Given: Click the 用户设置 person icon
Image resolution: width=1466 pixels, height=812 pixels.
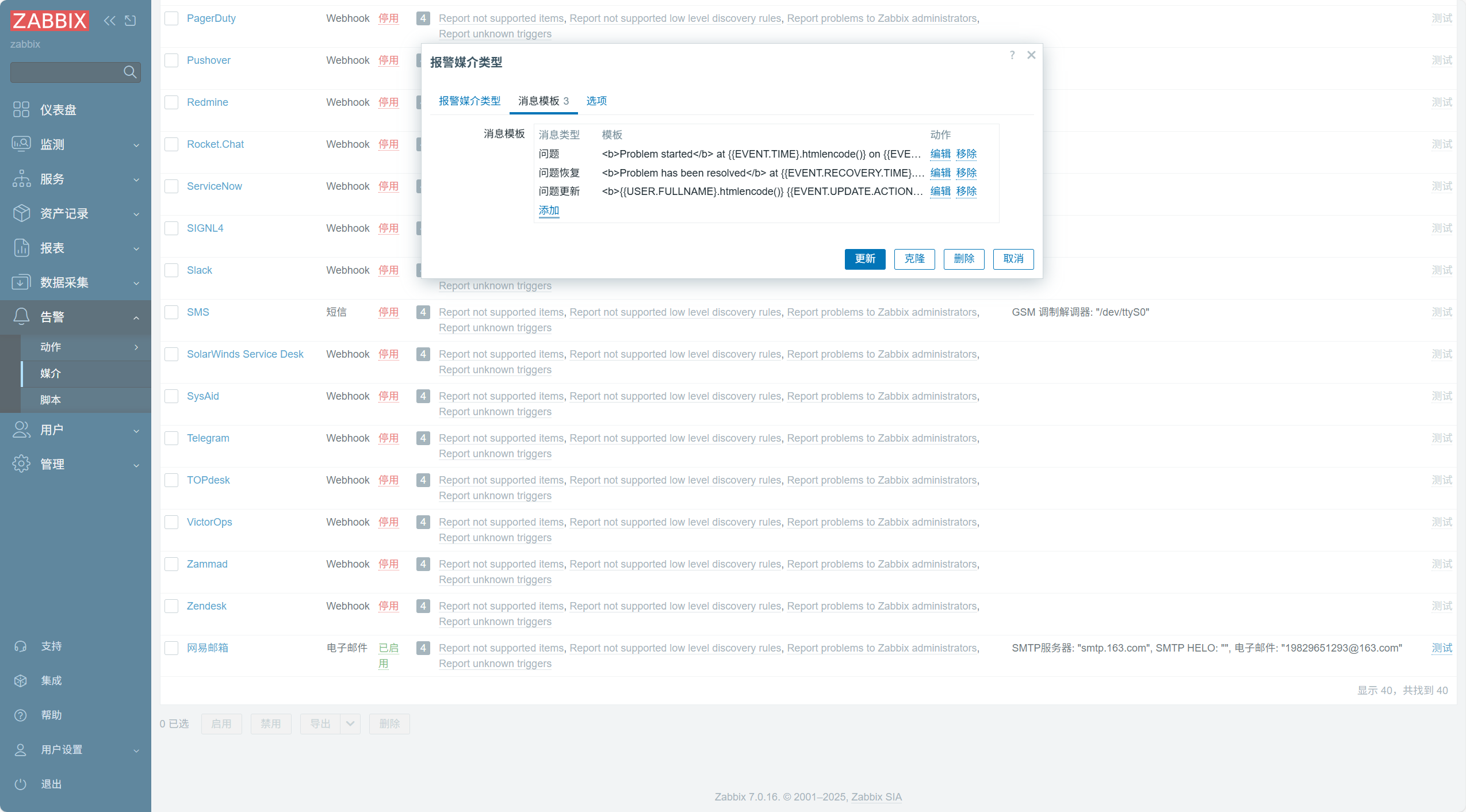Looking at the screenshot, I should pyautogui.click(x=21, y=750).
